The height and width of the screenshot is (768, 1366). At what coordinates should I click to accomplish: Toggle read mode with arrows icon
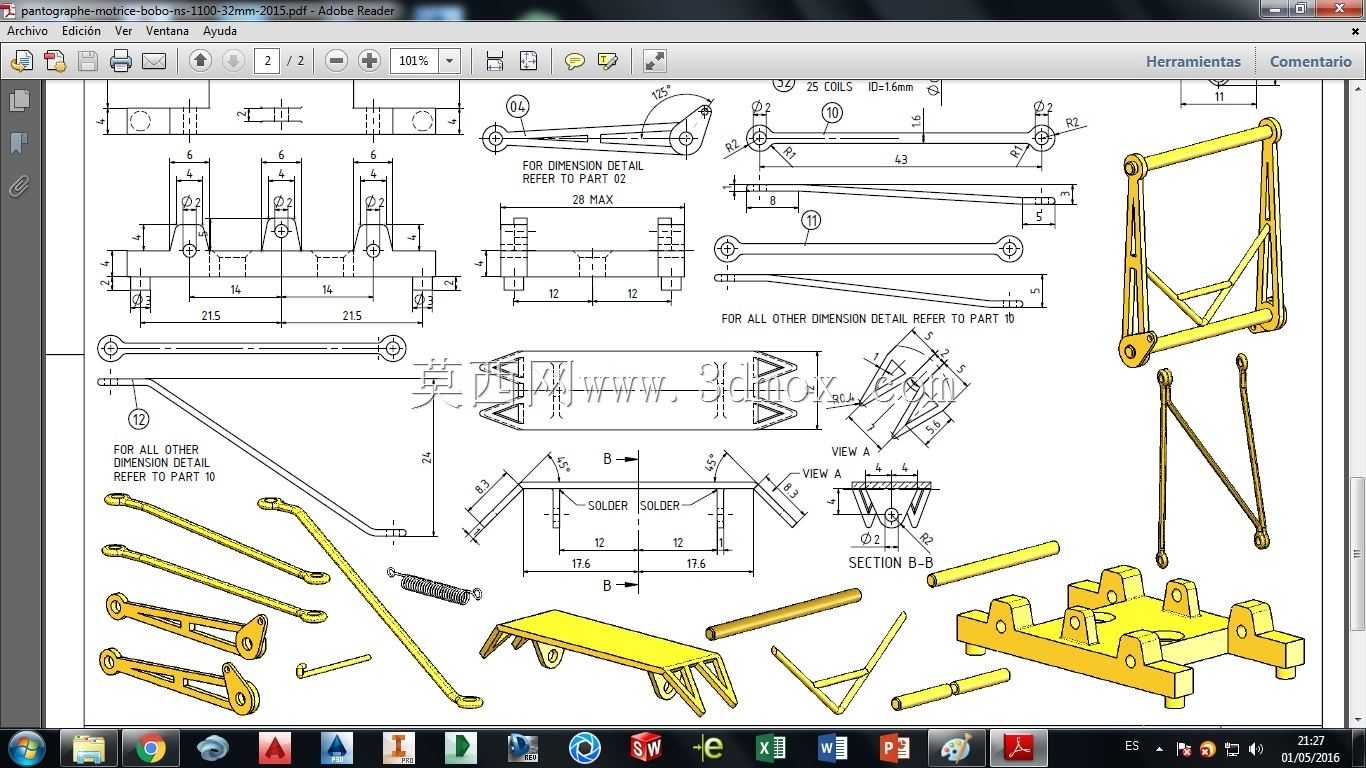[x=654, y=61]
